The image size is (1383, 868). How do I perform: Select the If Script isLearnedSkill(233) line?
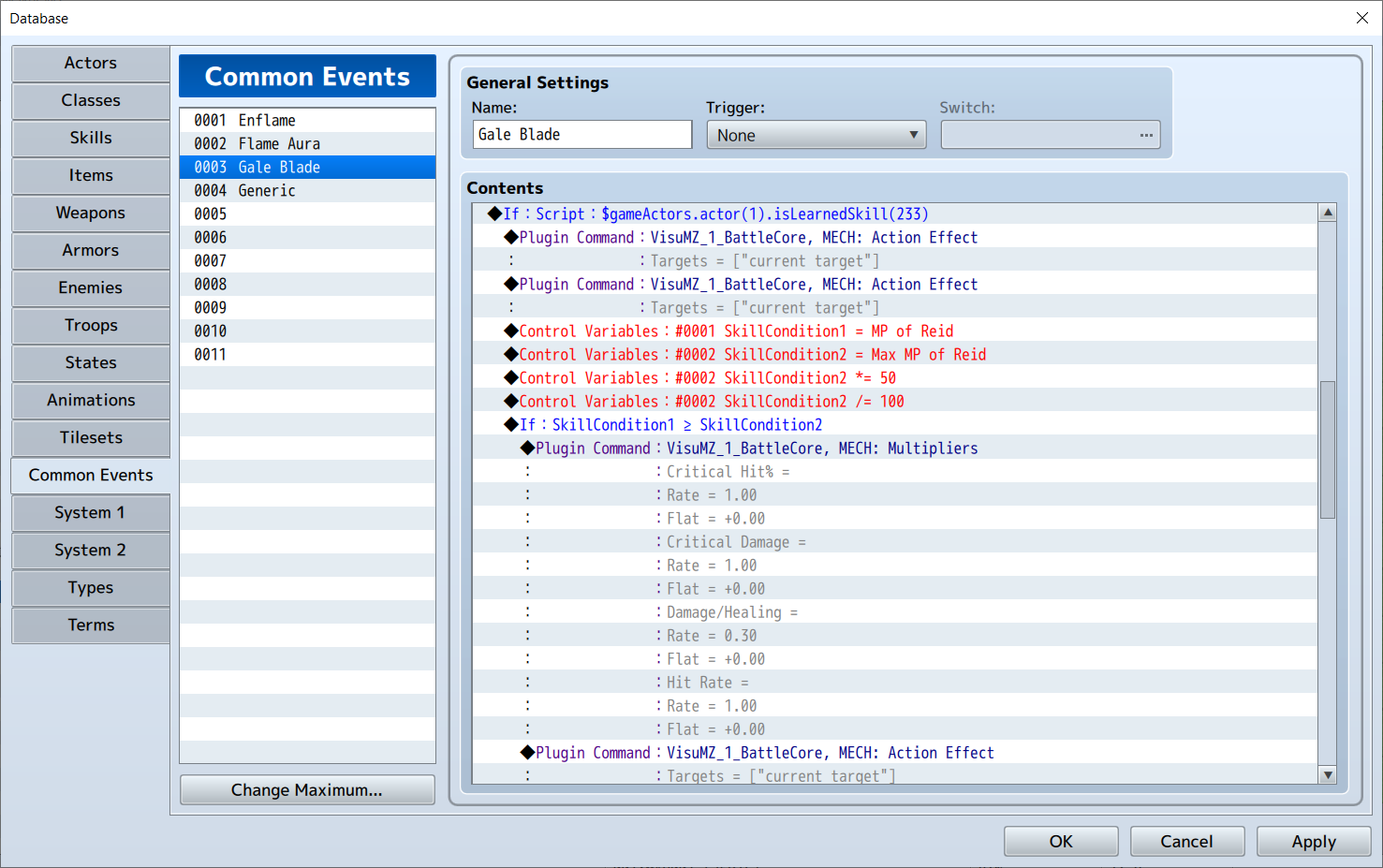click(895, 214)
